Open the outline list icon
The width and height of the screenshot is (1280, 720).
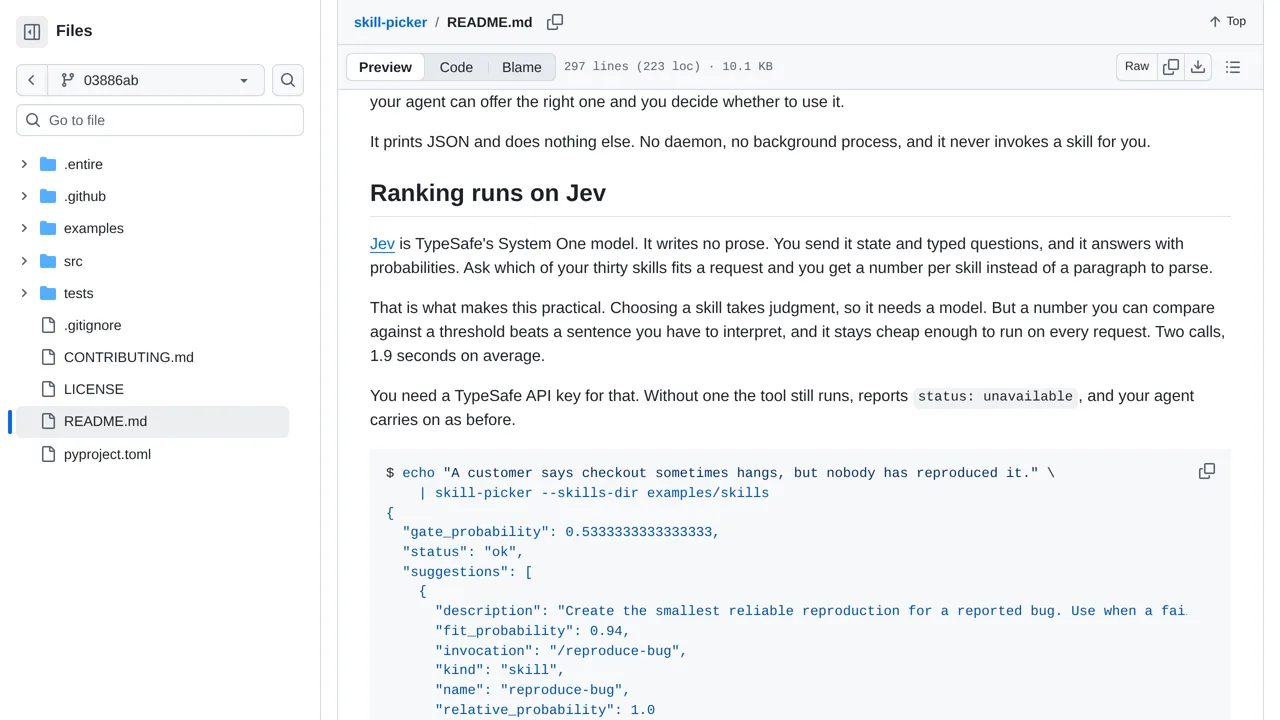pyautogui.click(x=1233, y=67)
